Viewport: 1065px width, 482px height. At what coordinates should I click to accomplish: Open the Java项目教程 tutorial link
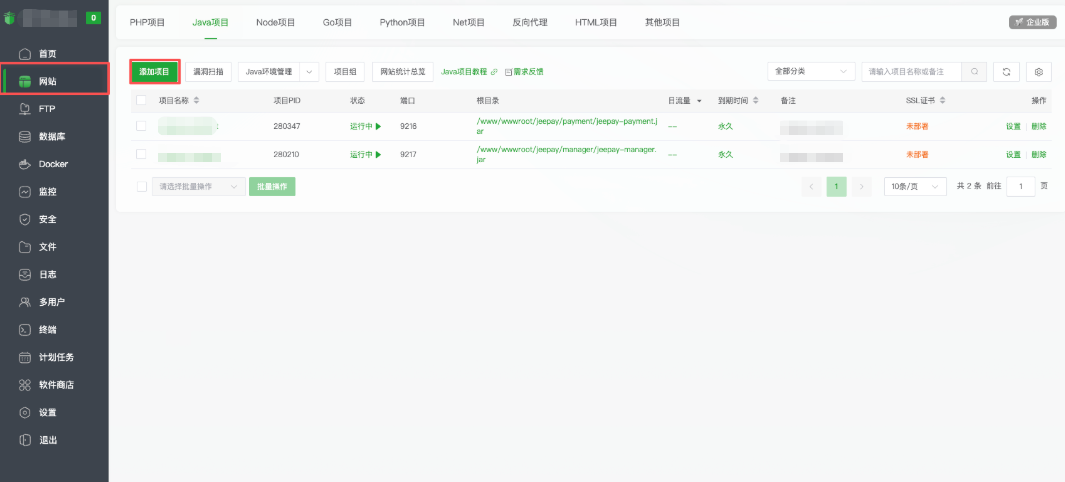tap(464, 71)
